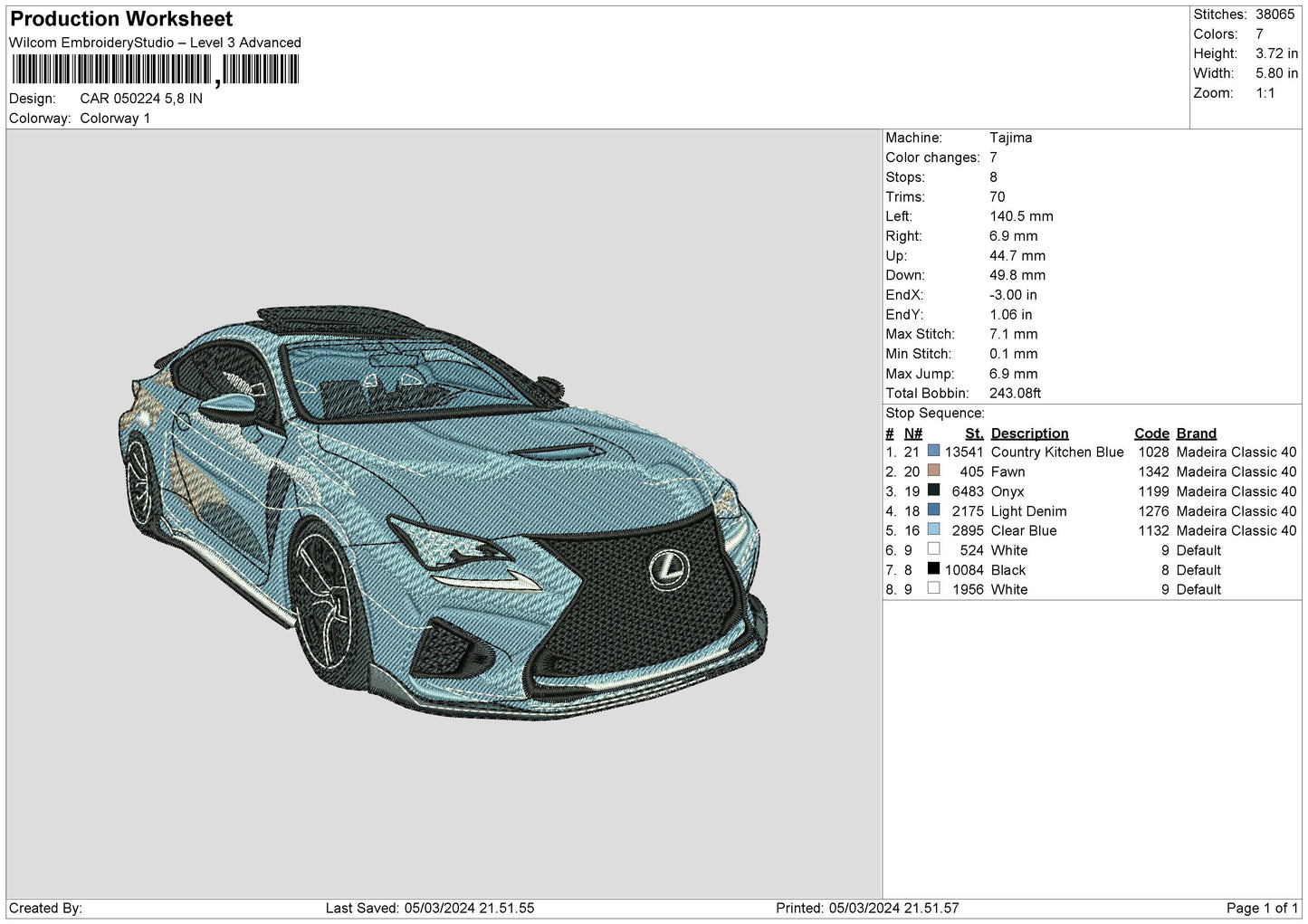Click 'Country Kitchen Blue' description text
1308x924 pixels.
coord(1057,452)
